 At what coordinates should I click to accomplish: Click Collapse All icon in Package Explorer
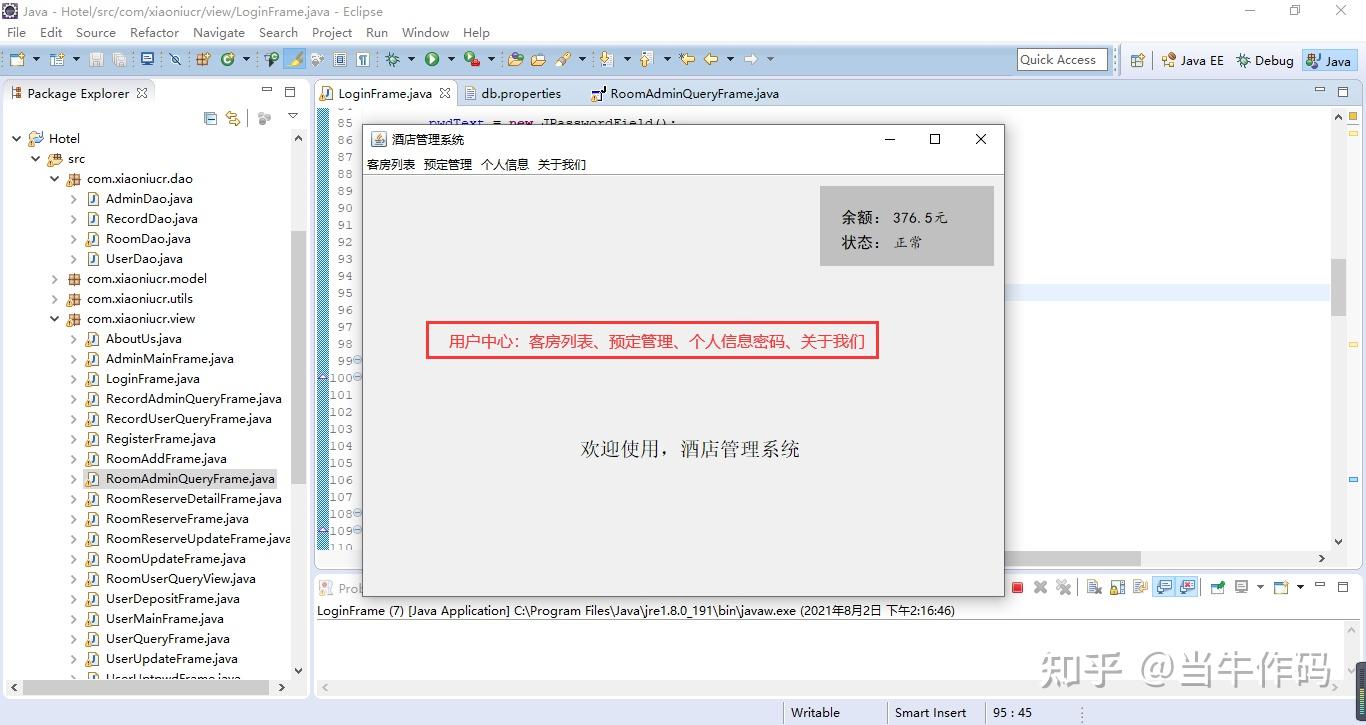[210, 118]
